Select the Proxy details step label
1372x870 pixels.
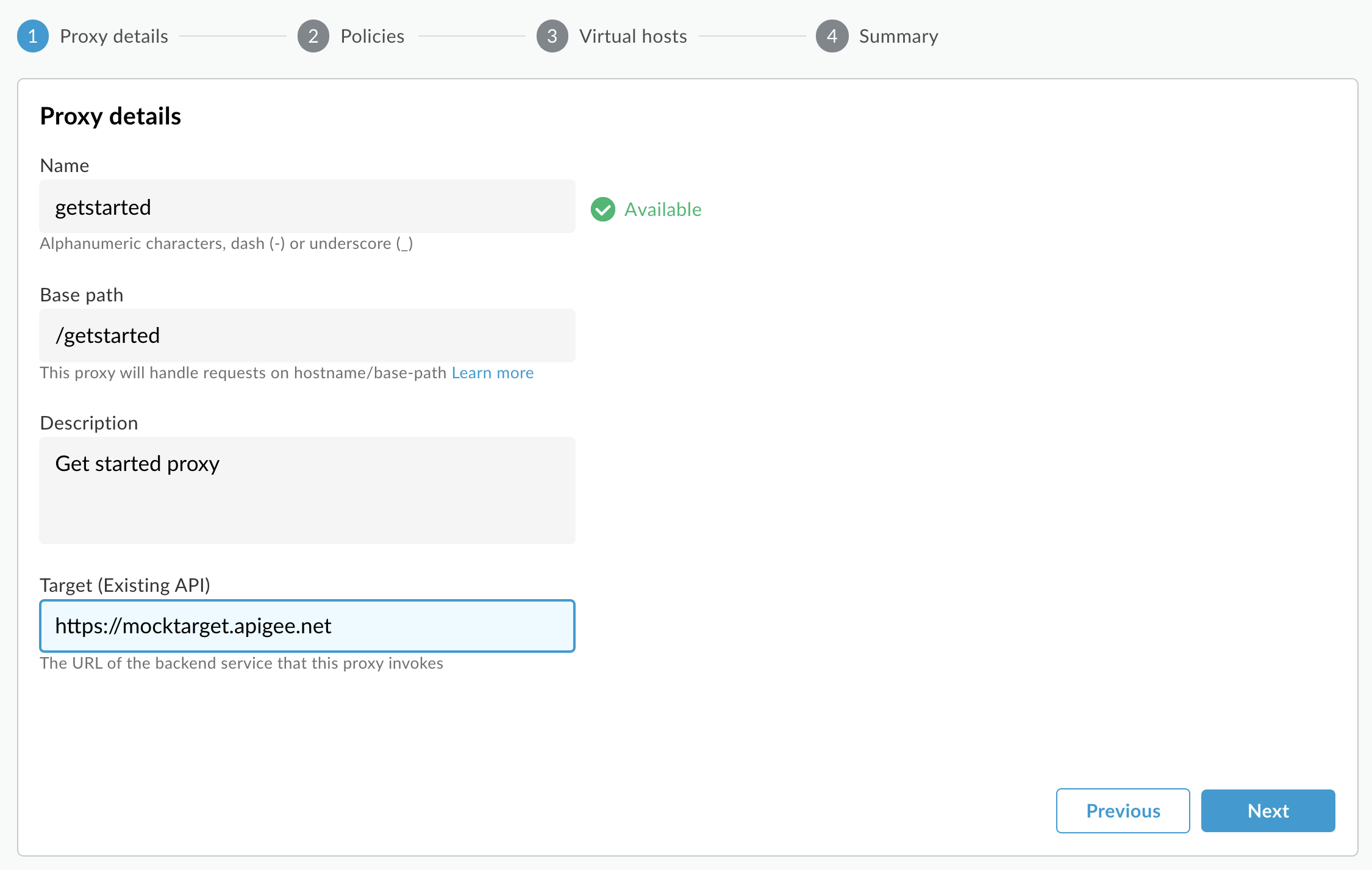click(x=114, y=37)
